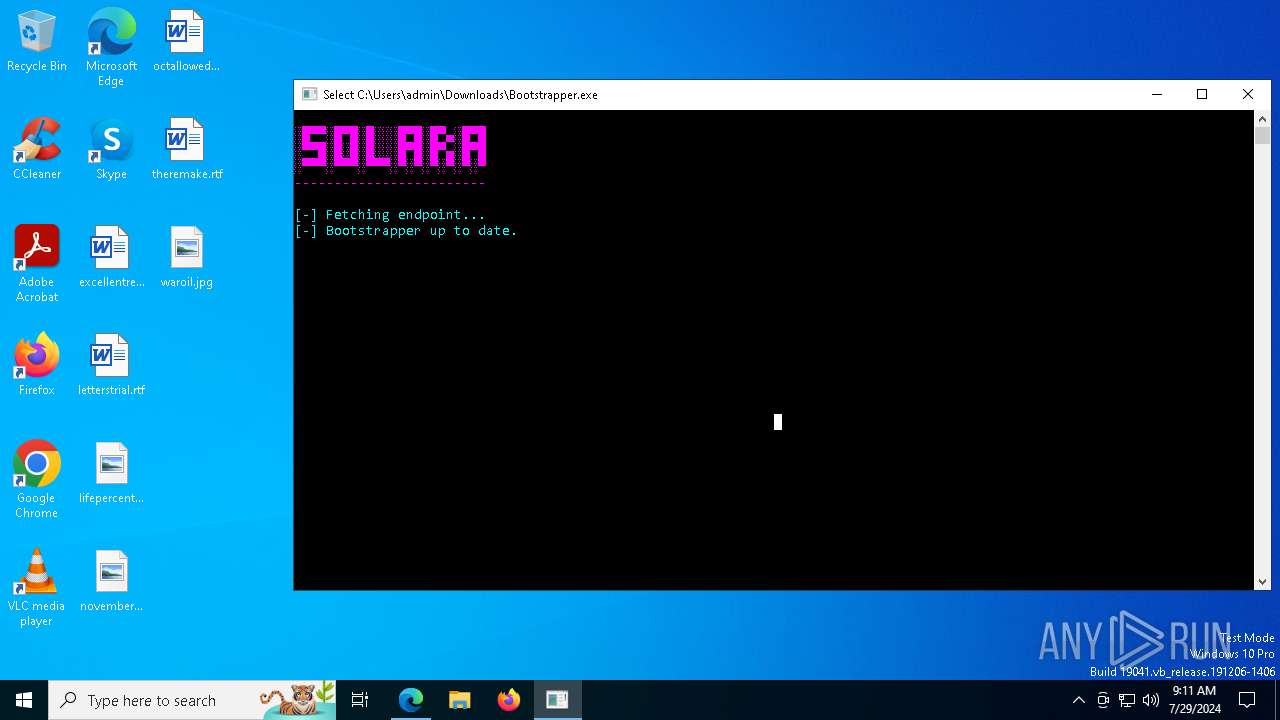This screenshot has height=720, width=1280.
Task: Close the Bootstrapper console window
Action: pyautogui.click(x=1248, y=95)
